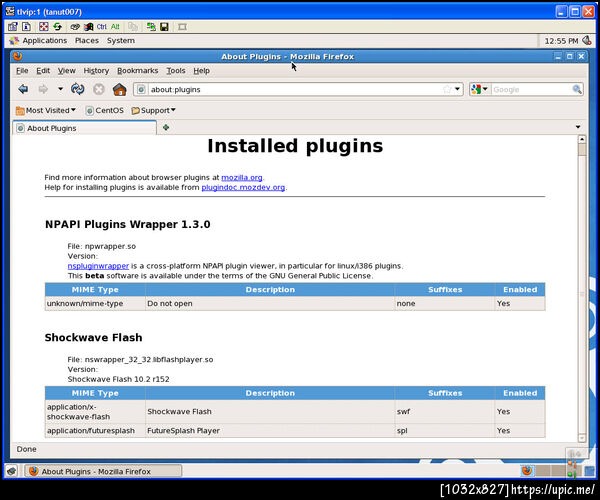Open the View menu

(67, 71)
